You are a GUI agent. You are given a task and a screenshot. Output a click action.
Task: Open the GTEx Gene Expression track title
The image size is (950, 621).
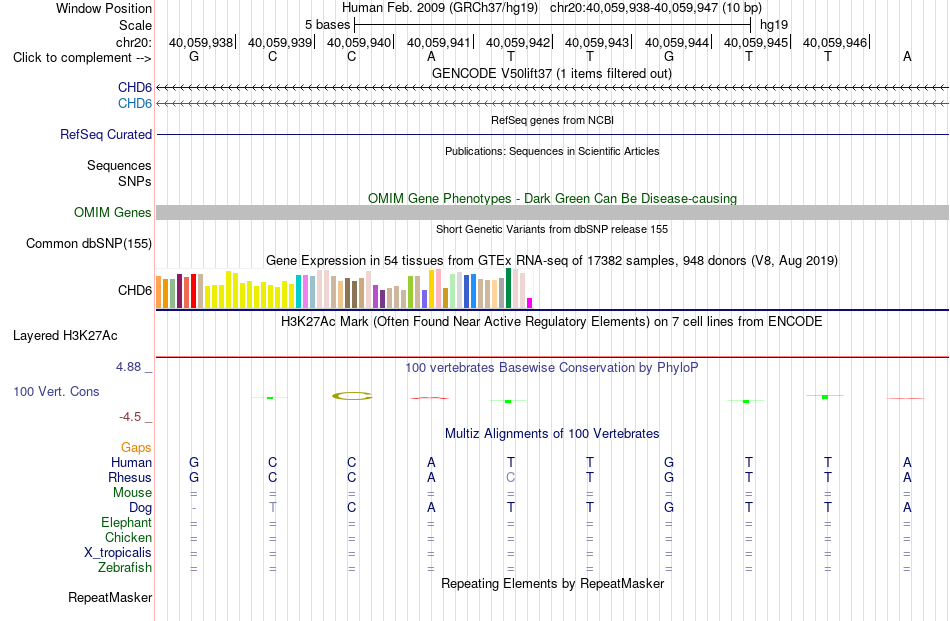pos(552,261)
